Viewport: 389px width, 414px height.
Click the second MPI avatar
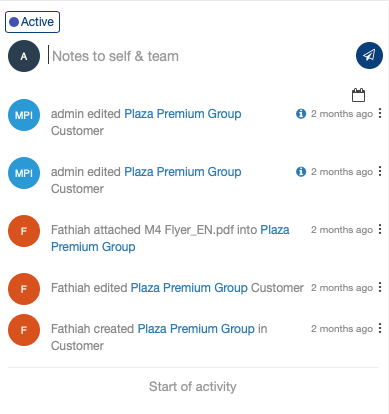pyautogui.click(x=24, y=173)
